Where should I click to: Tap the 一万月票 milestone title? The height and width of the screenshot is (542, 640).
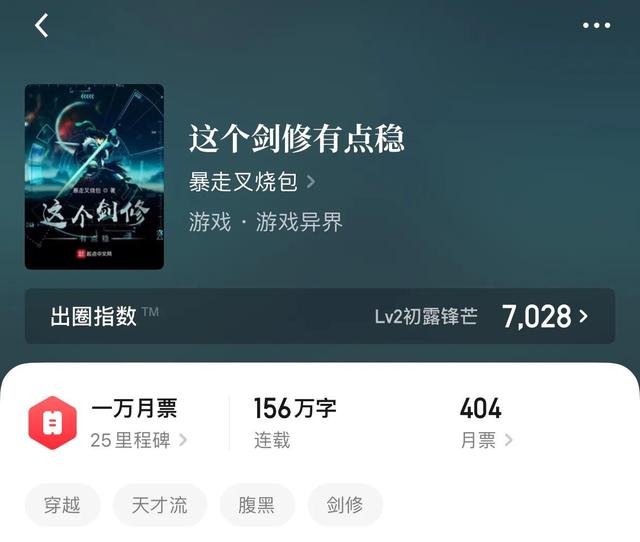pyautogui.click(x=134, y=408)
